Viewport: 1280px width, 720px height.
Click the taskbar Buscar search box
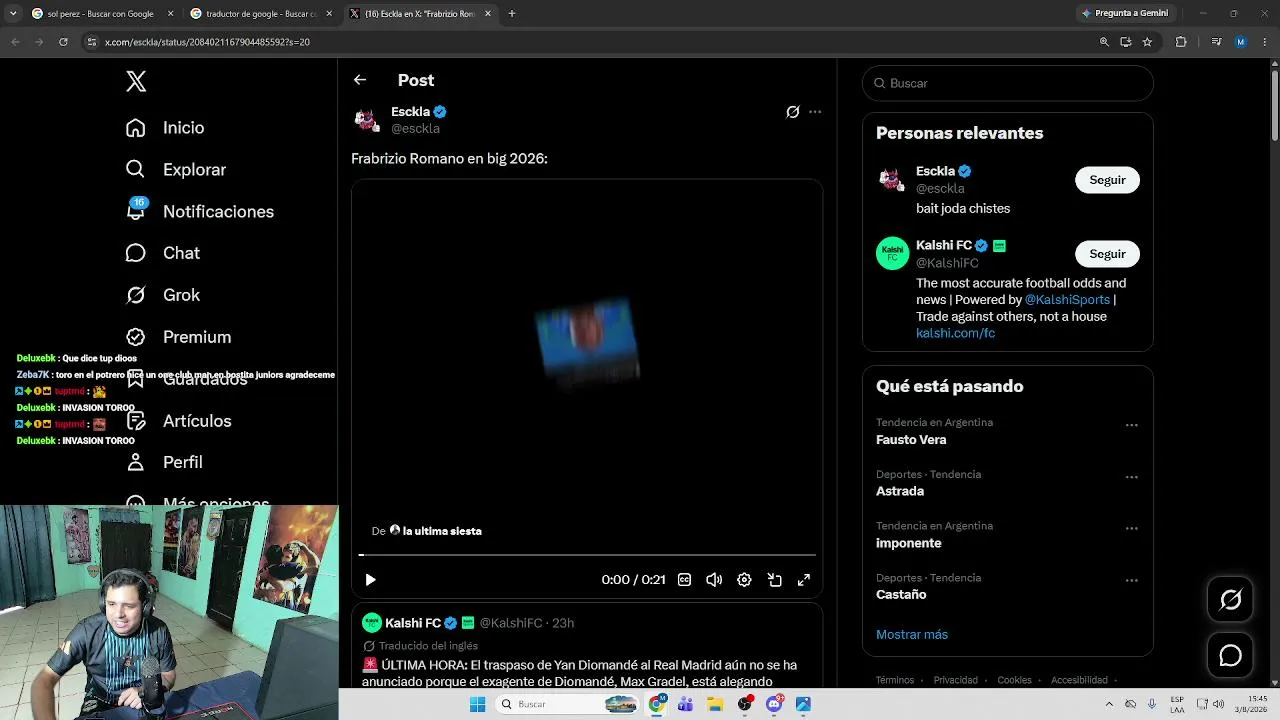coord(567,704)
